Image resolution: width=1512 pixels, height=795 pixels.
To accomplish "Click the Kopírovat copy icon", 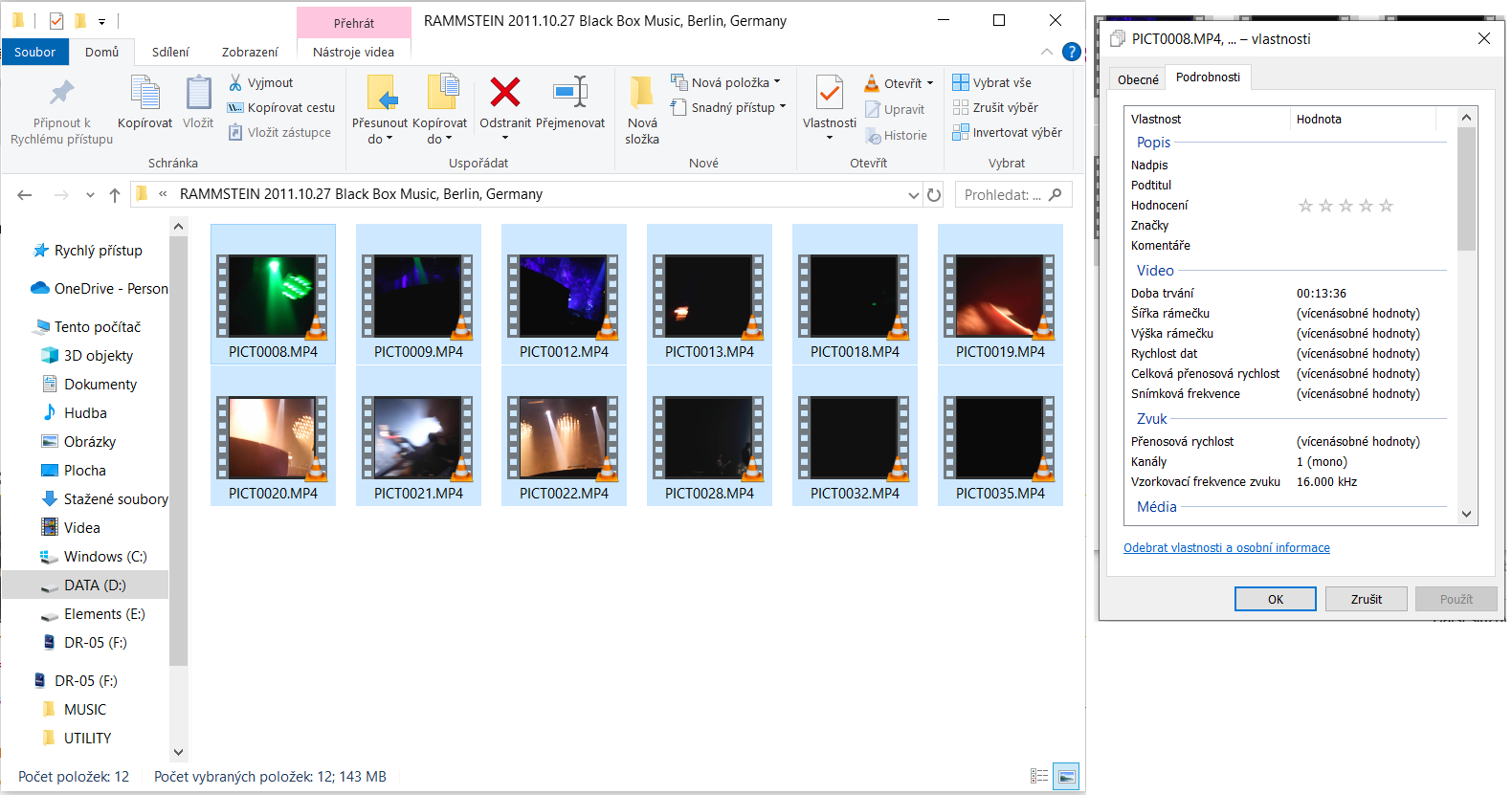I will coord(145,95).
